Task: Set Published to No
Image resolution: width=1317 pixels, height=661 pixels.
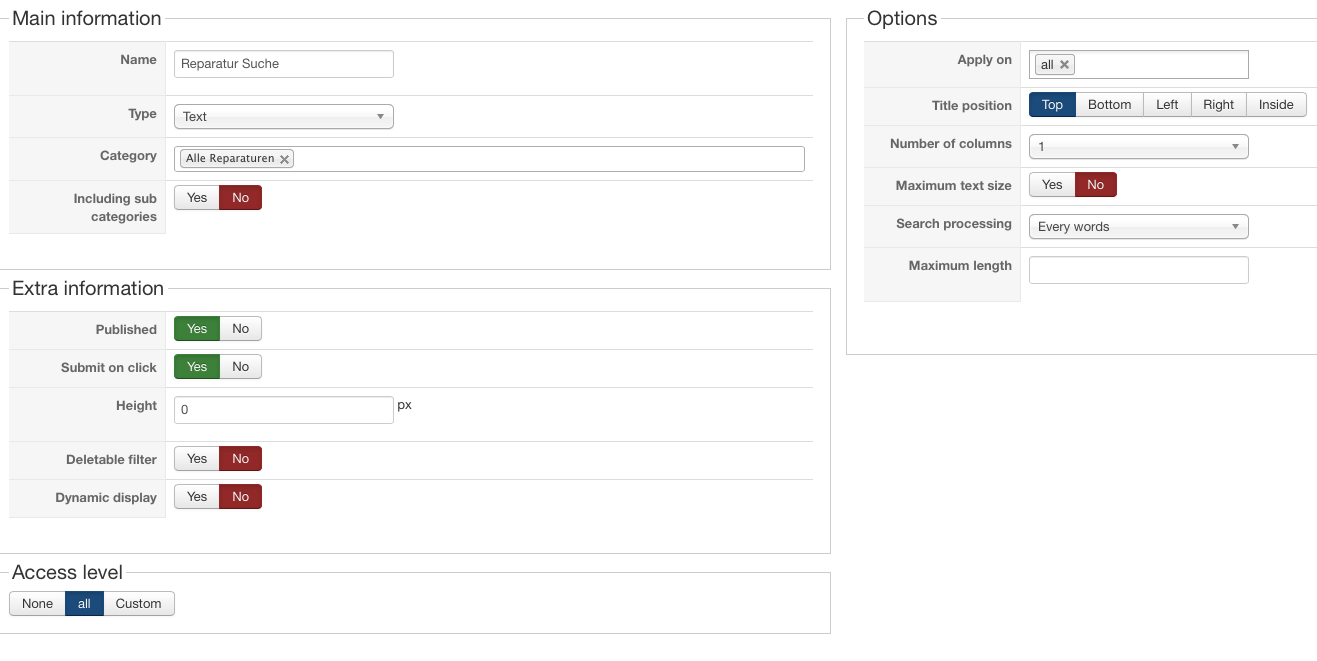Action: pos(241,329)
